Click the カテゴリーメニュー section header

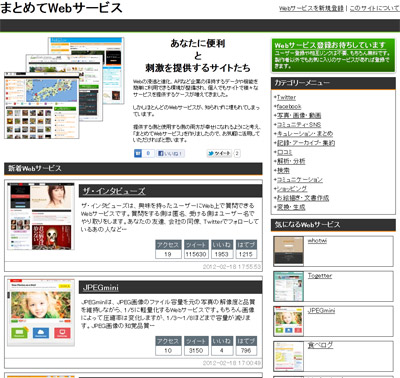click(333, 83)
